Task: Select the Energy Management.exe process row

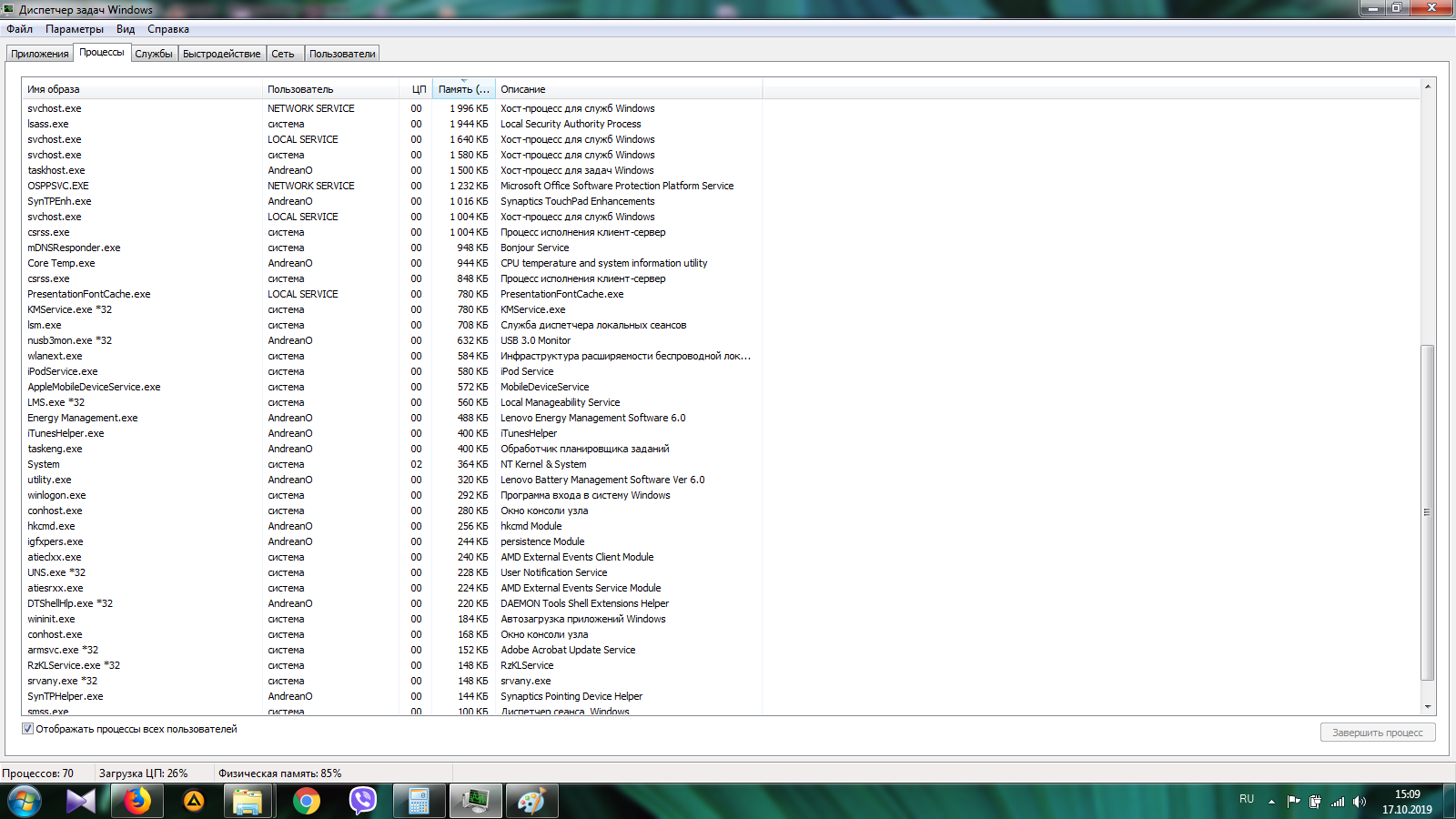Action: (391, 418)
